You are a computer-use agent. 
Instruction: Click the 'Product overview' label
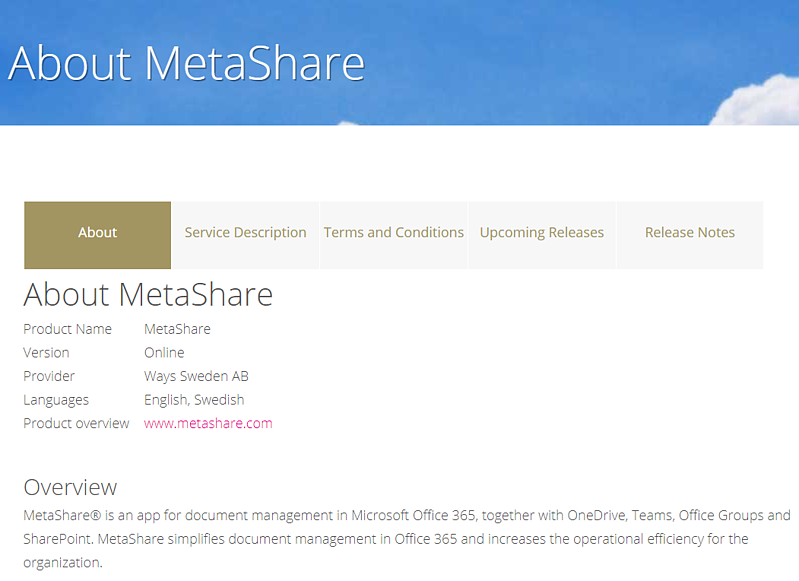[x=76, y=423]
